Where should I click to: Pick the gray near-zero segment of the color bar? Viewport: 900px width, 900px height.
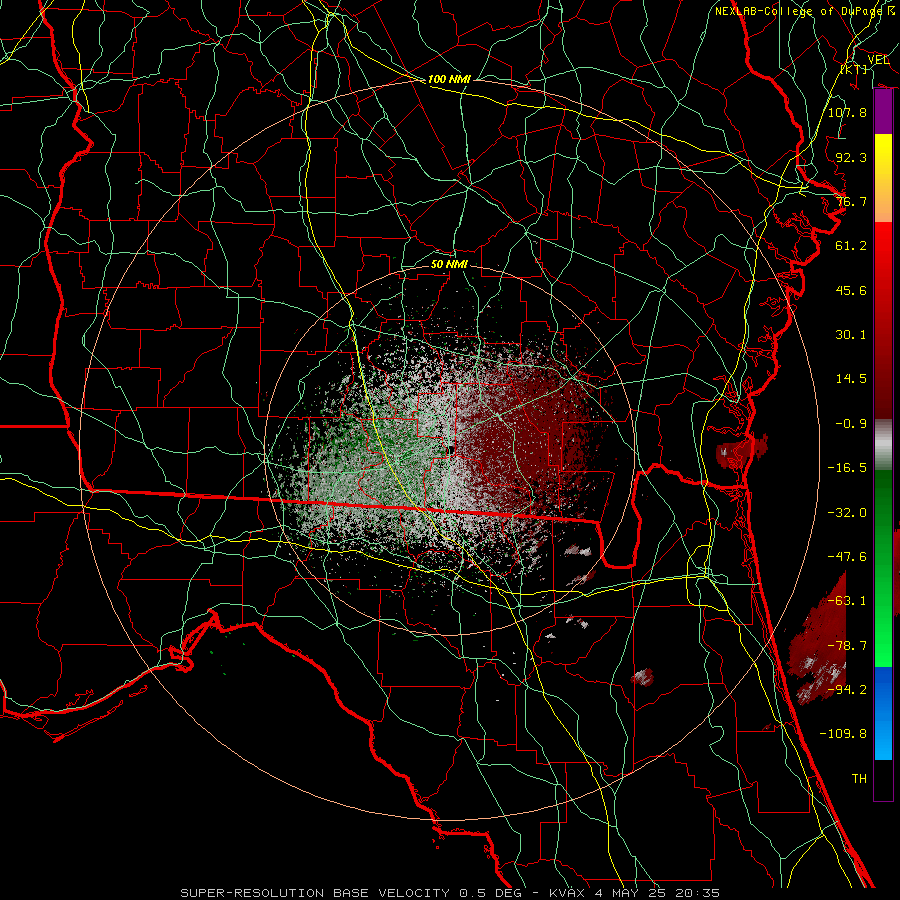883,444
